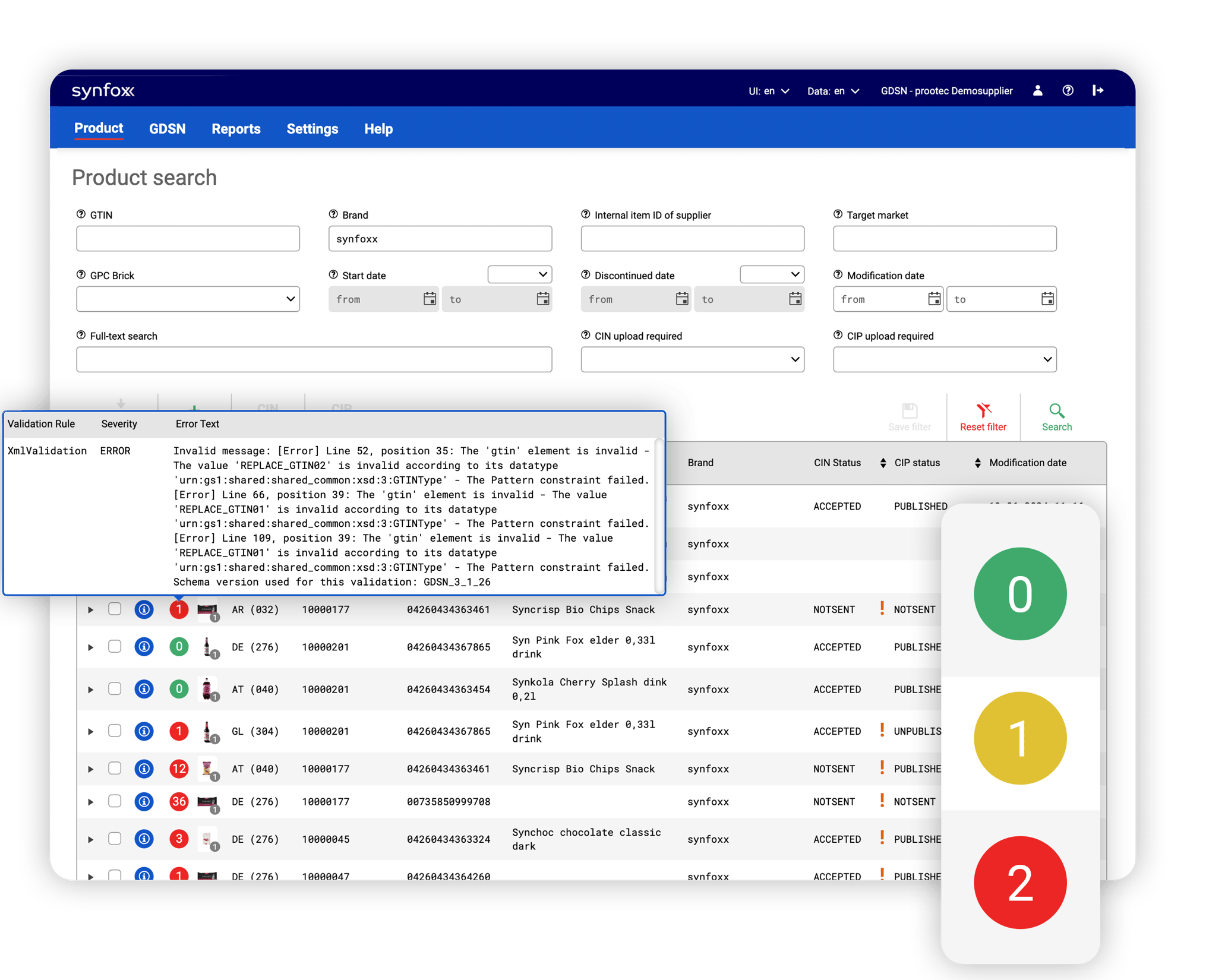
Task: Click the help question mark icon
Action: [x=1068, y=90]
